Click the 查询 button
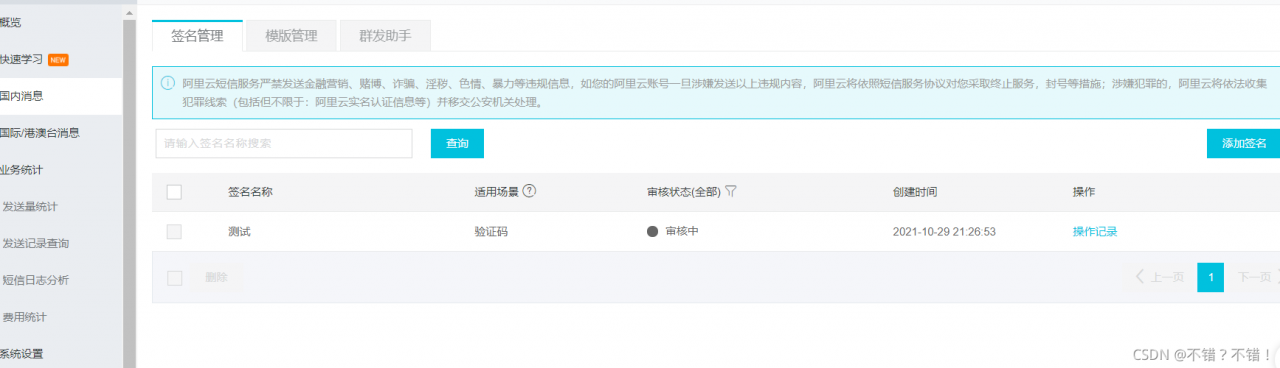This screenshot has height=368, width=1280. tap(457, 143)
